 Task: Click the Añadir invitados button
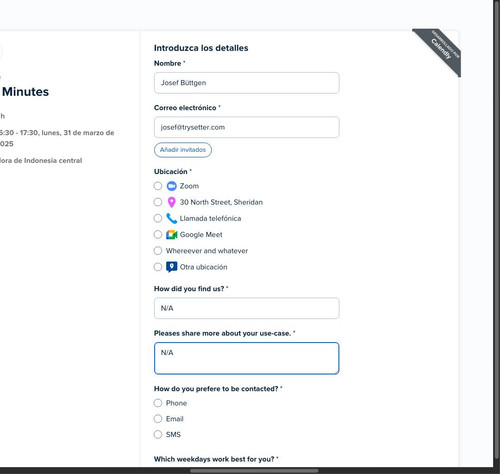tap(183, 150)
